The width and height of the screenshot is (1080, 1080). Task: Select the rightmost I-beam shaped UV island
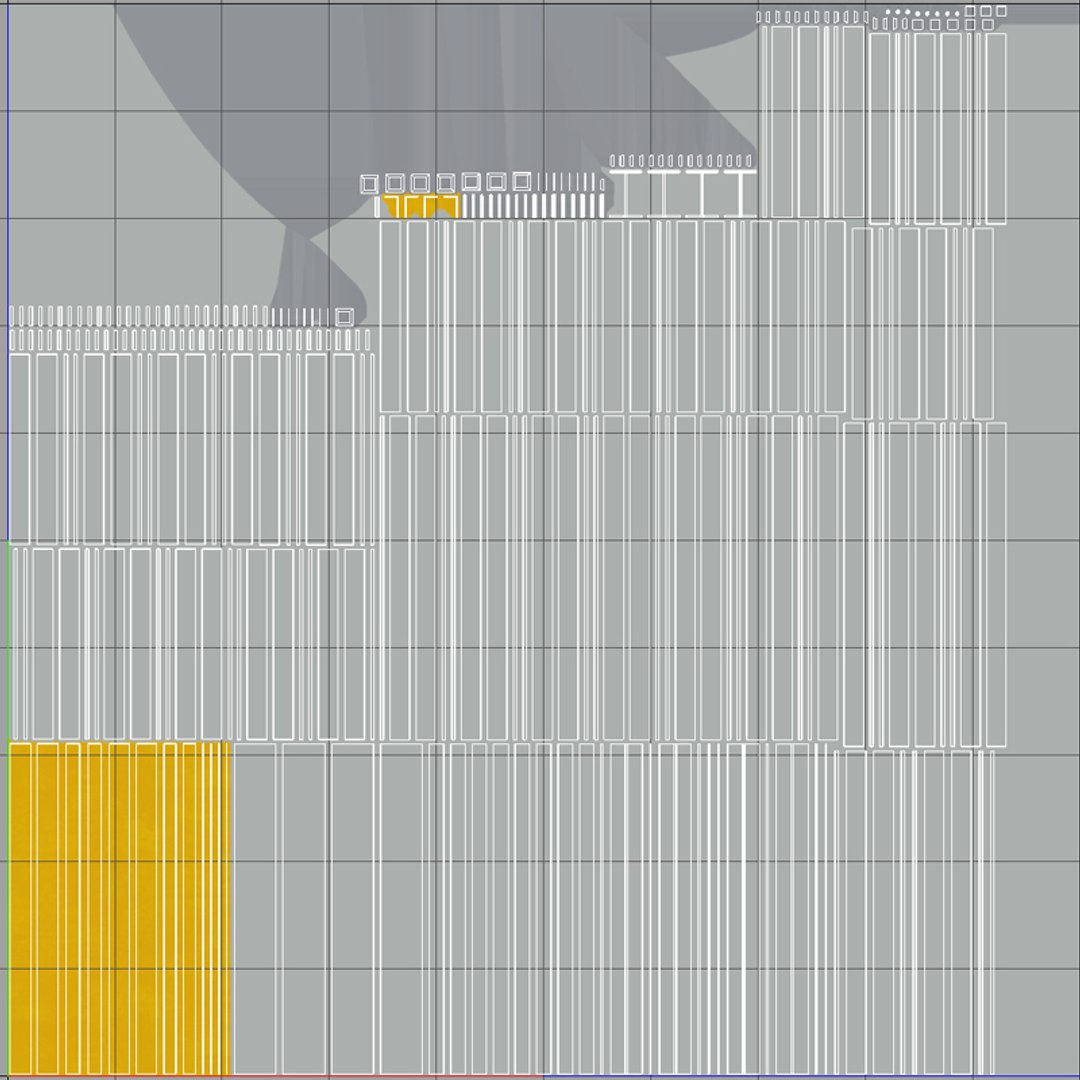tap(740, 194)
